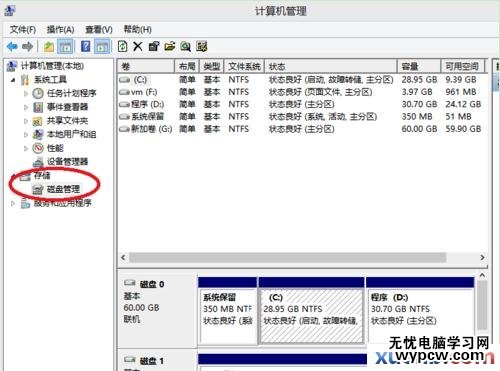This screenshot has width=500, height=371.
Task: Click the Back arrow toolbar icon
Action: click(x=12, y=46)
